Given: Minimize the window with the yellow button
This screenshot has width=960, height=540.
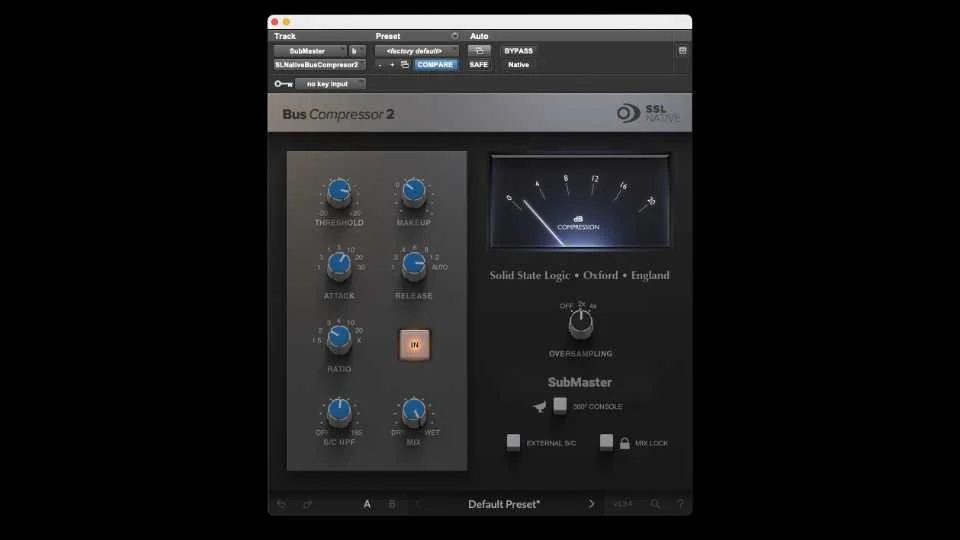Looking at the screenshot, I should click(286, 22).
